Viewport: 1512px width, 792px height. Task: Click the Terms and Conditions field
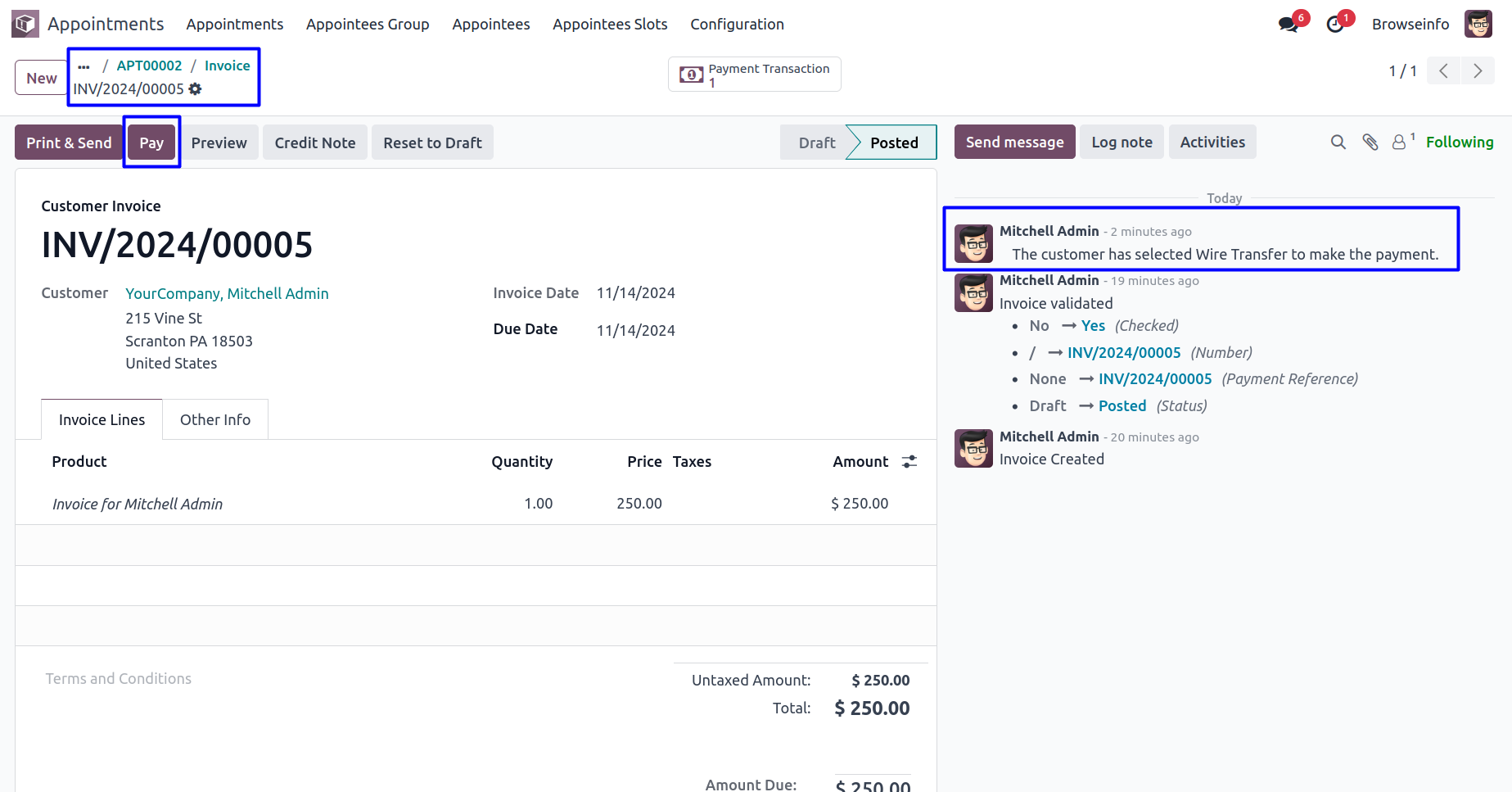pos(119,679)
